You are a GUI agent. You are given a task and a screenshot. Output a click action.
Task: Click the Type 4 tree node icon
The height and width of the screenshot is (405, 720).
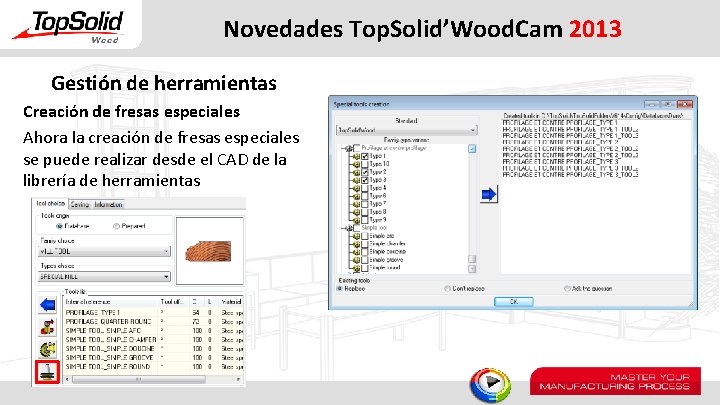click(356, 188)
